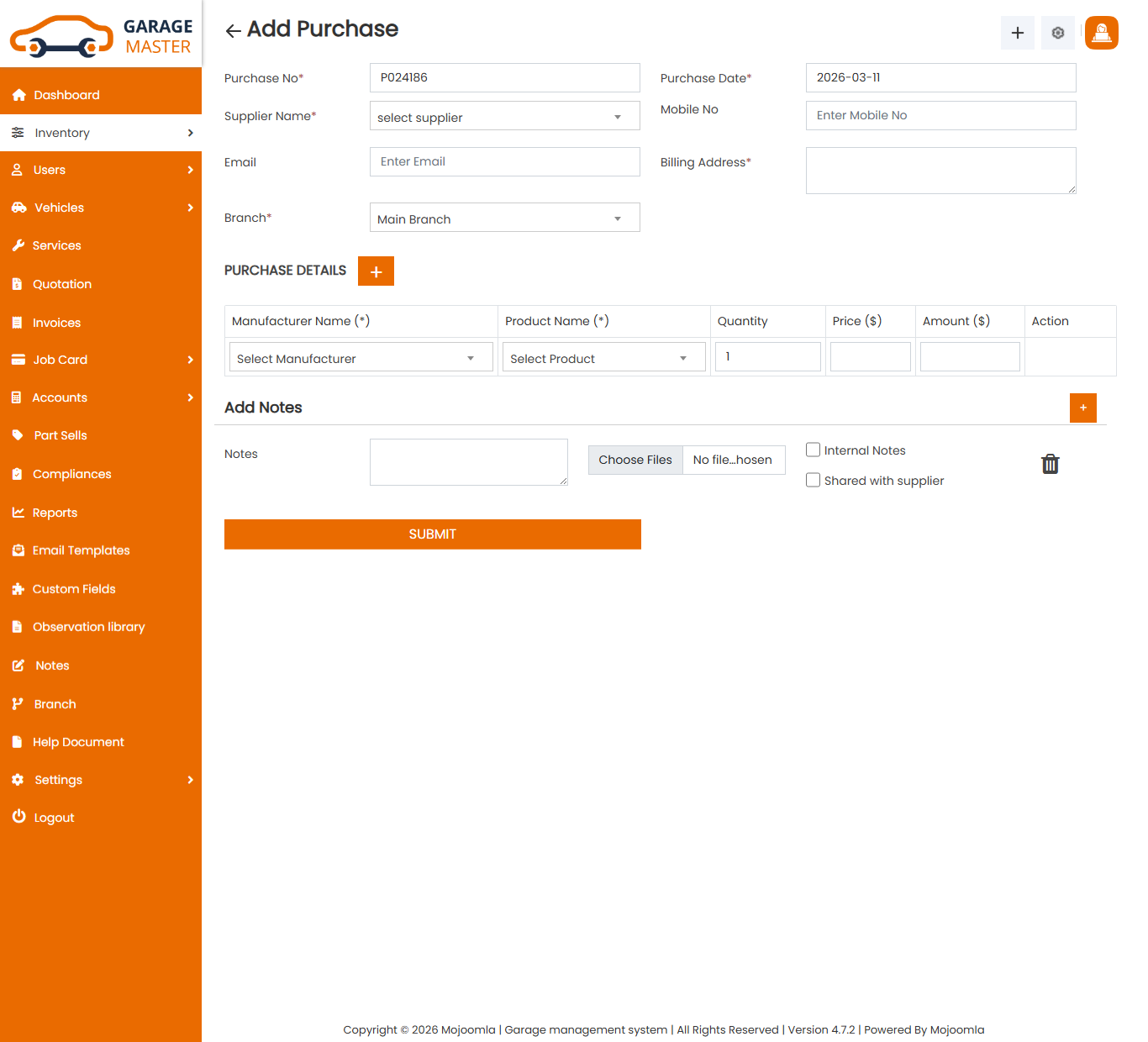Click the Choose Files button

click(x=635, y=460)
